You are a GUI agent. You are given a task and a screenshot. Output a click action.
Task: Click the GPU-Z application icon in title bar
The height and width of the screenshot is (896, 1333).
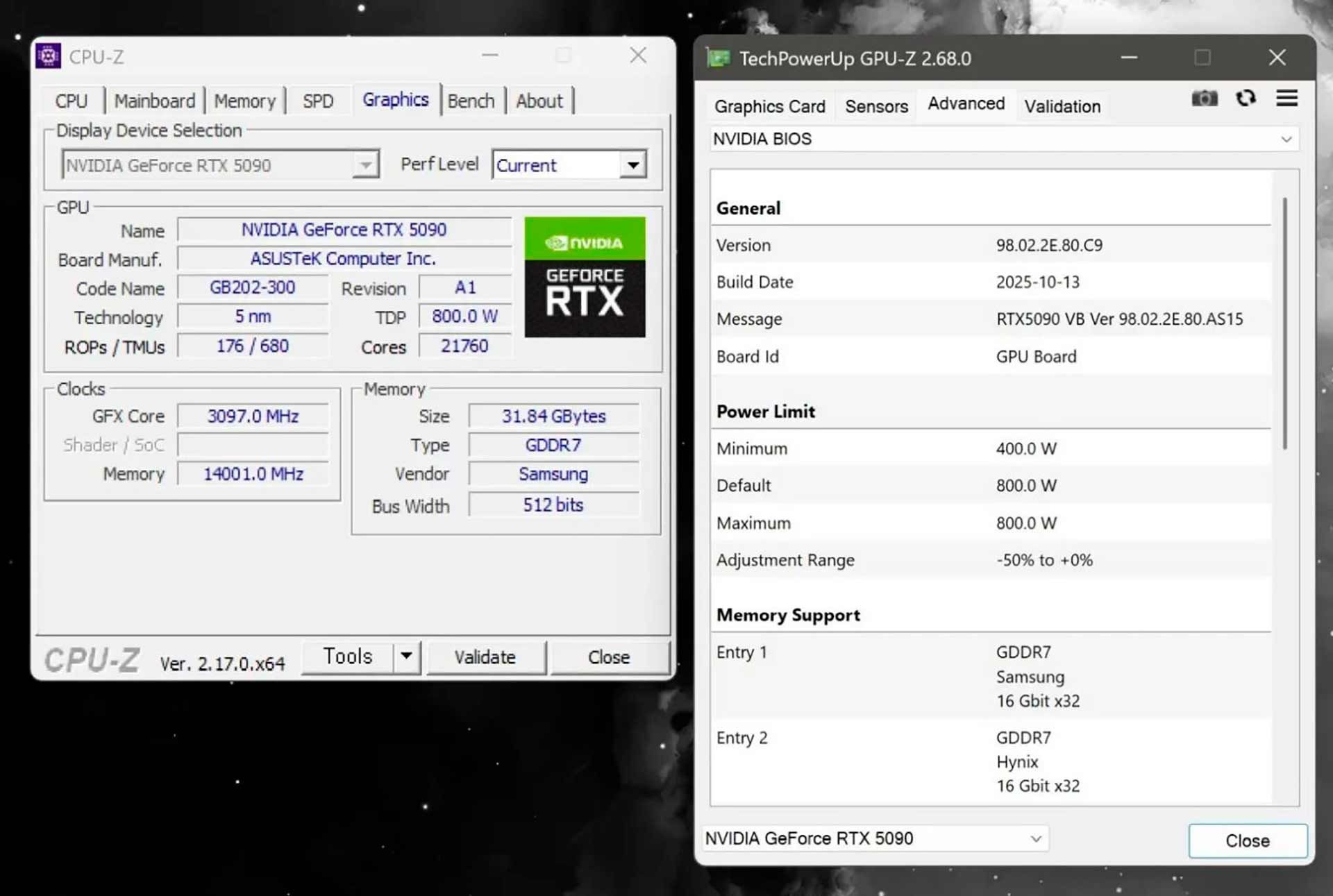[716, 58]
